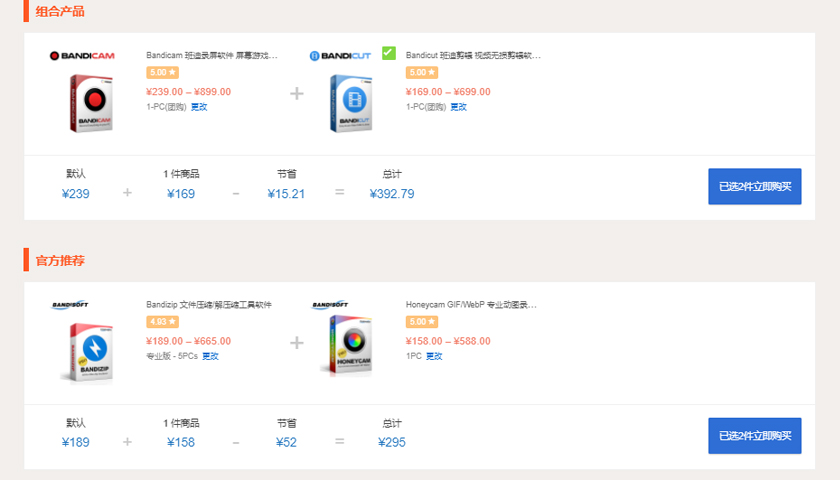Screen dimensions: 840x480
Task: Open the Bandicut 班迪剪辑 title link
Action: tap(473, 56)
